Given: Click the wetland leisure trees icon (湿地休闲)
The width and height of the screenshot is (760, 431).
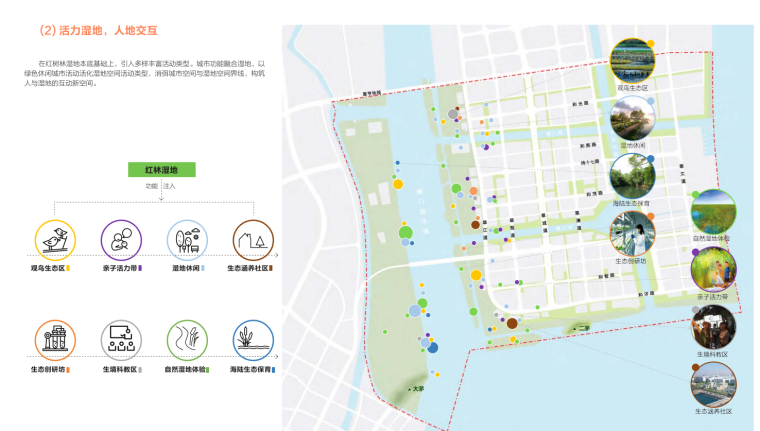Looking at the screenshot, I should pos(187,240).
